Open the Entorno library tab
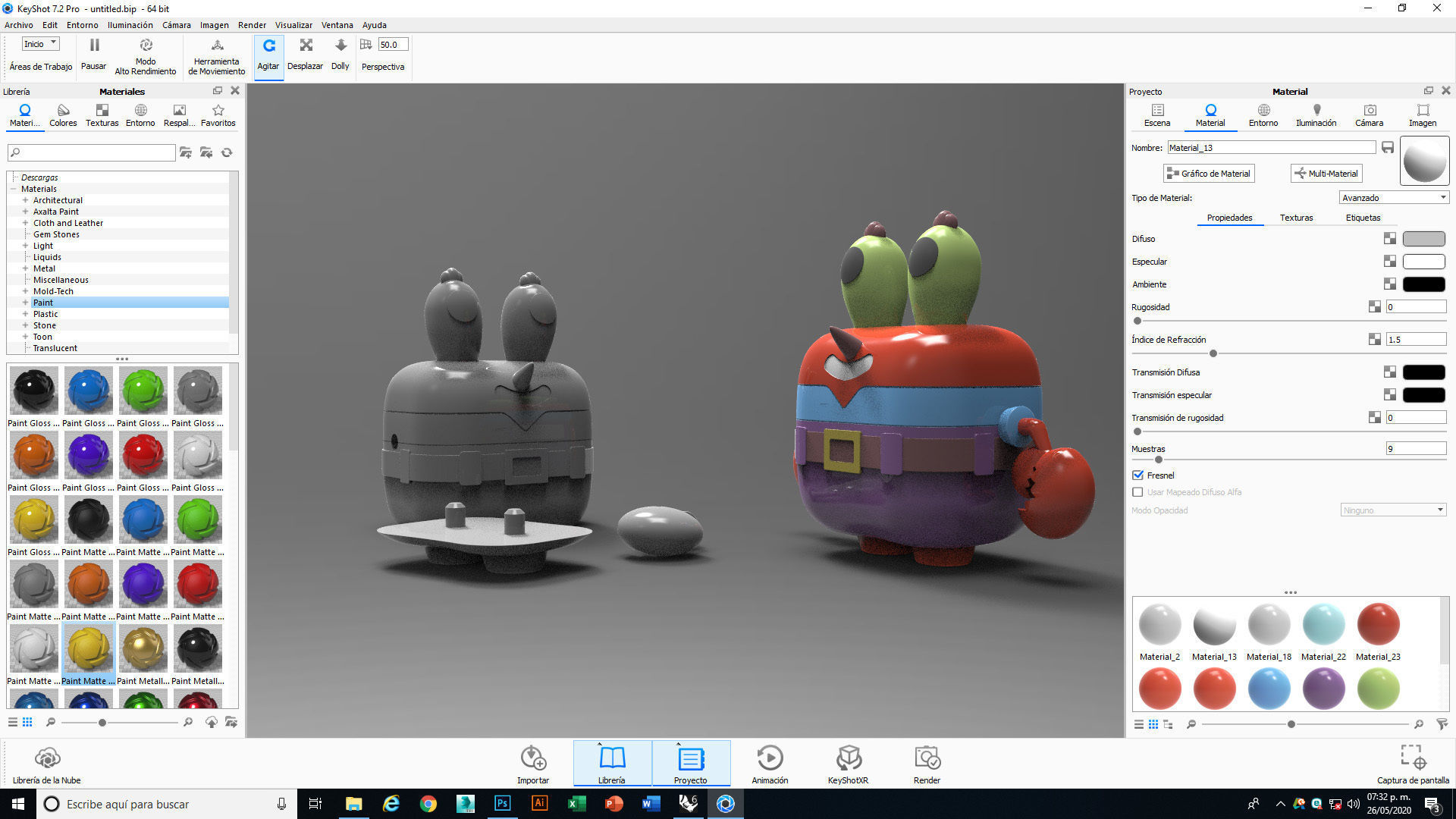This screenshot has height=819, width=1456. [140, 115]
